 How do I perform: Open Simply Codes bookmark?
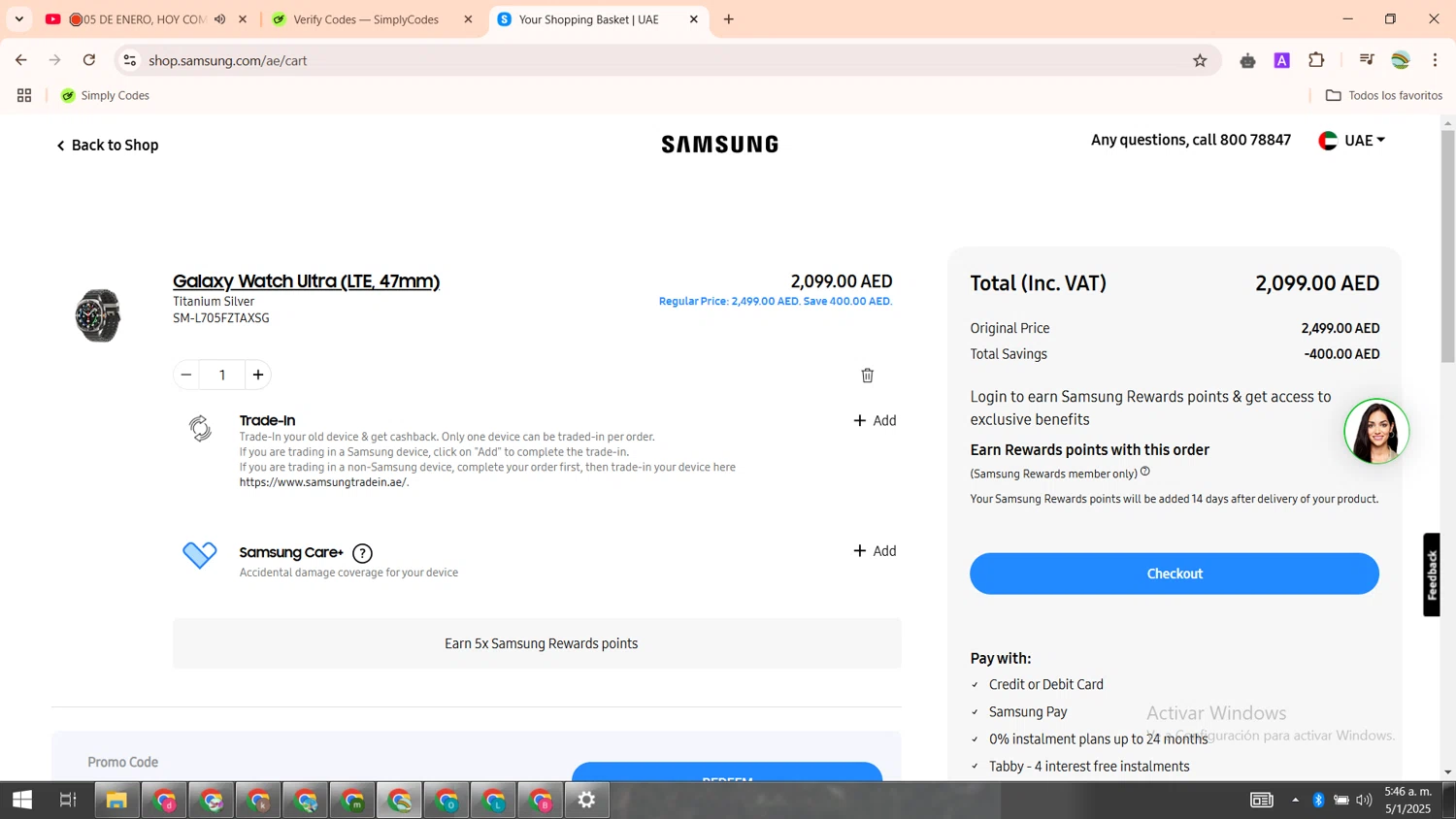105,95
